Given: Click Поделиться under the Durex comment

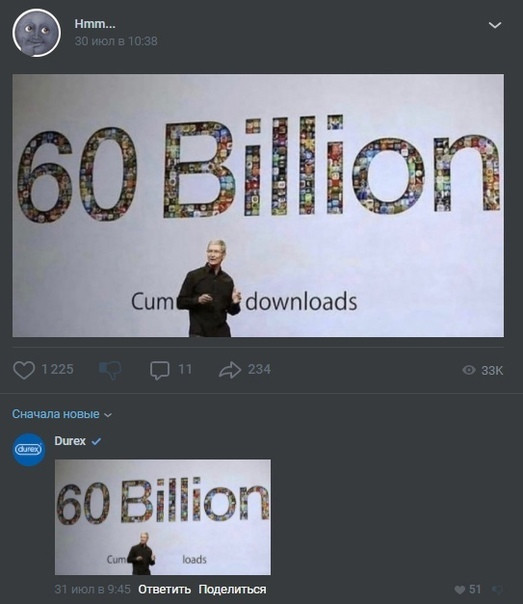Looking at the screenshot, I should click(x=232, y=589).
